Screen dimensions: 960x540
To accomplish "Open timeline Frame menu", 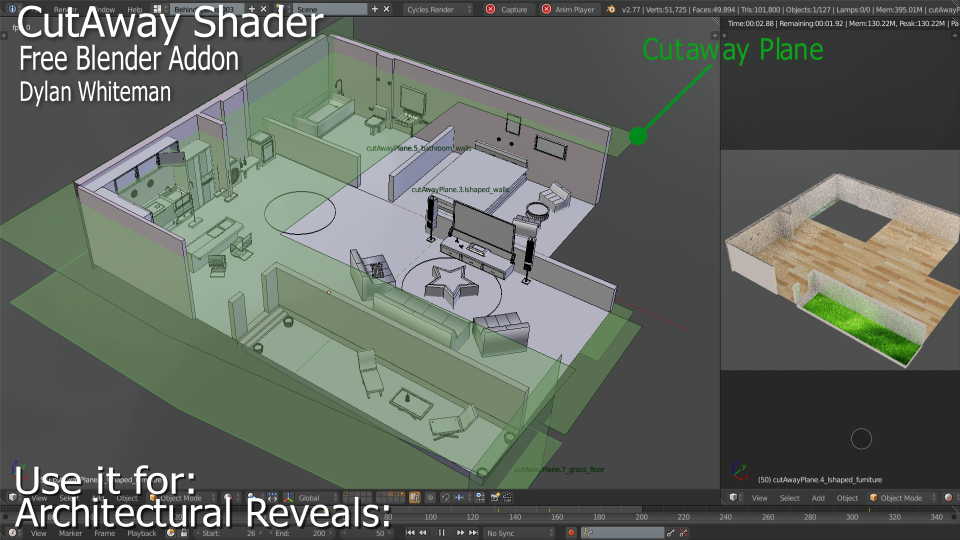I will click(105, 534).
